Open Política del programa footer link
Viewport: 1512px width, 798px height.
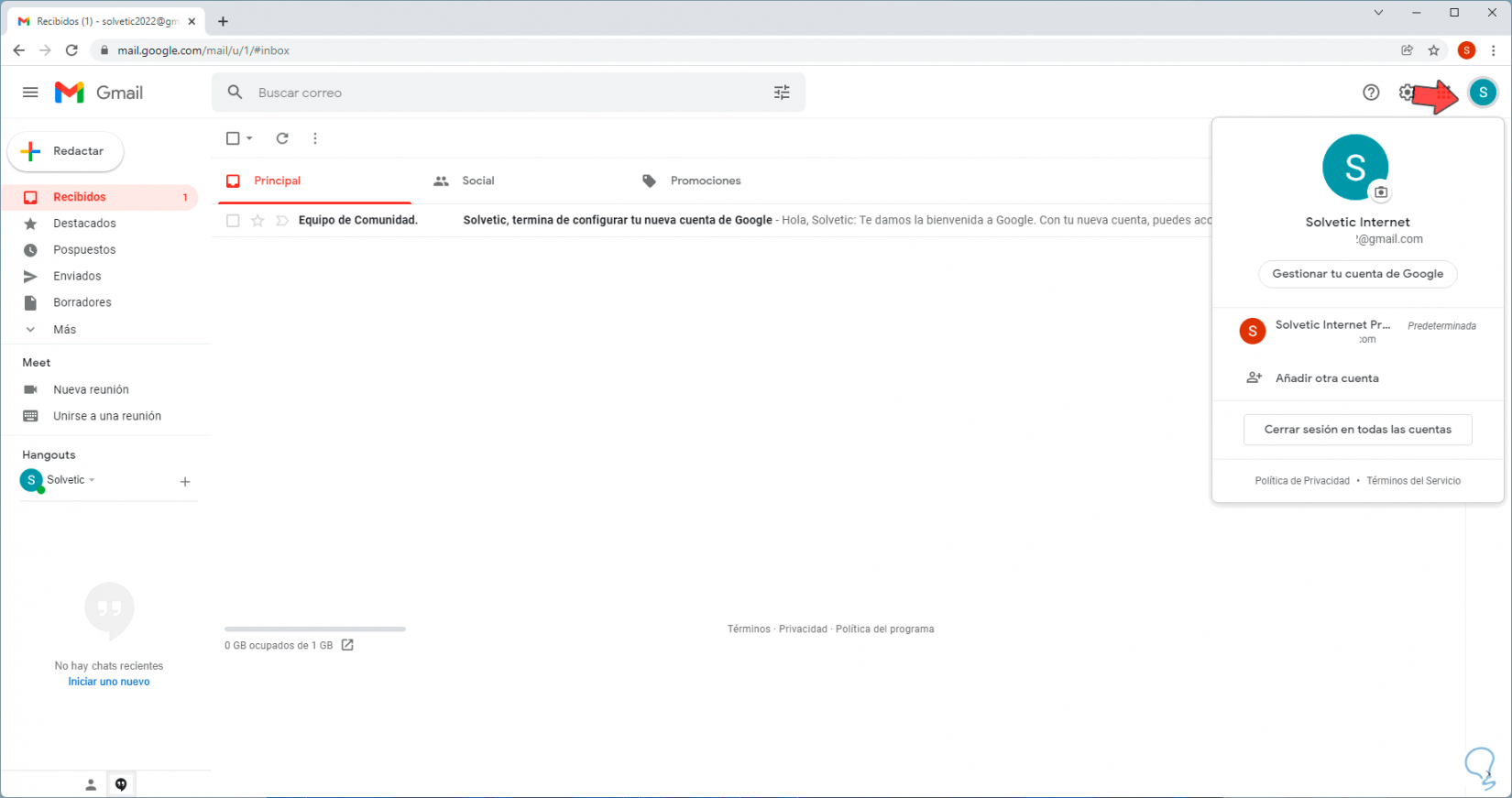(885, 629)
